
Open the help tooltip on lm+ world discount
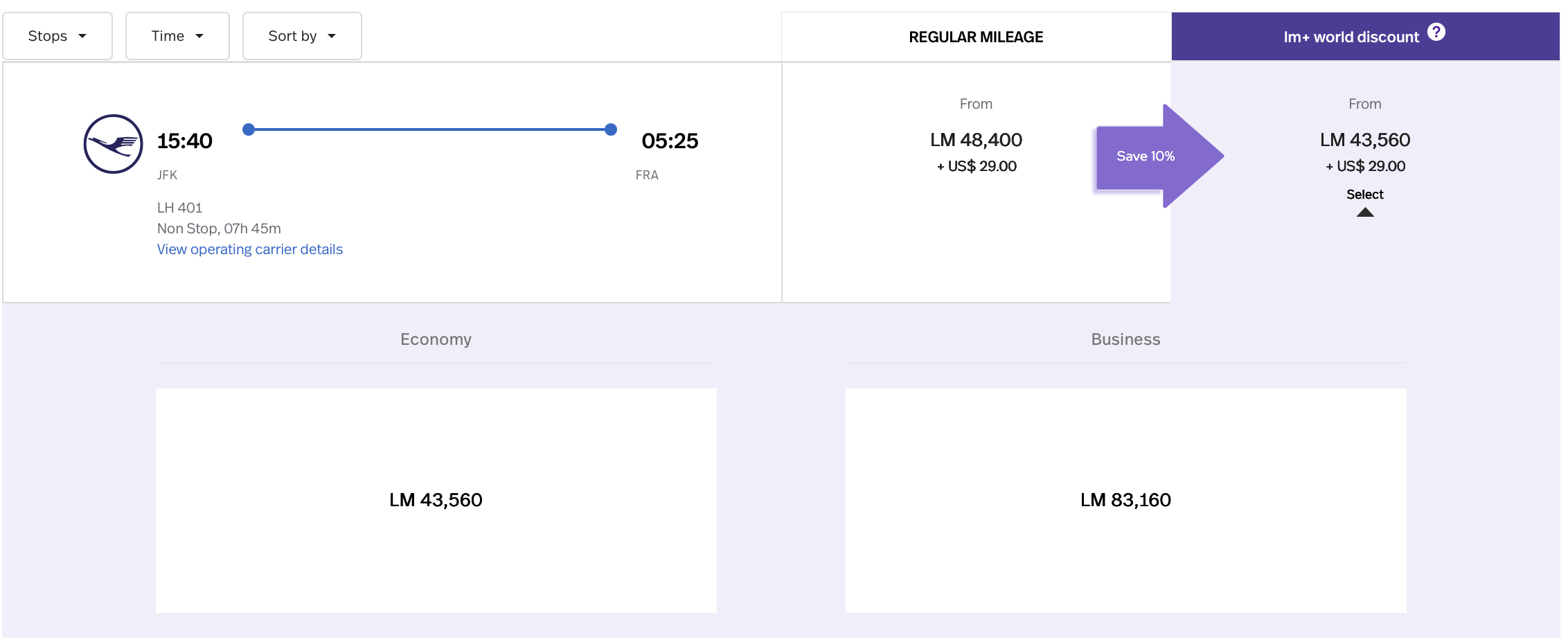coord(1436,30)
